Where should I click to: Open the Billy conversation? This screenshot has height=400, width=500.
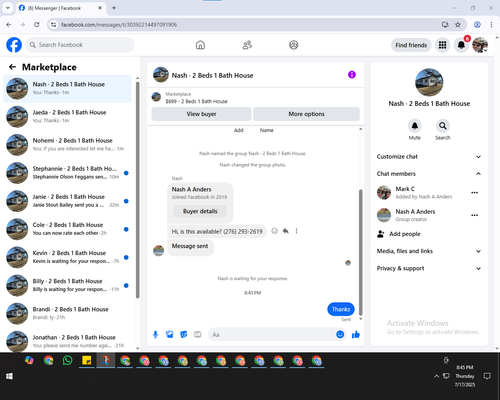[x=68, y=285]
